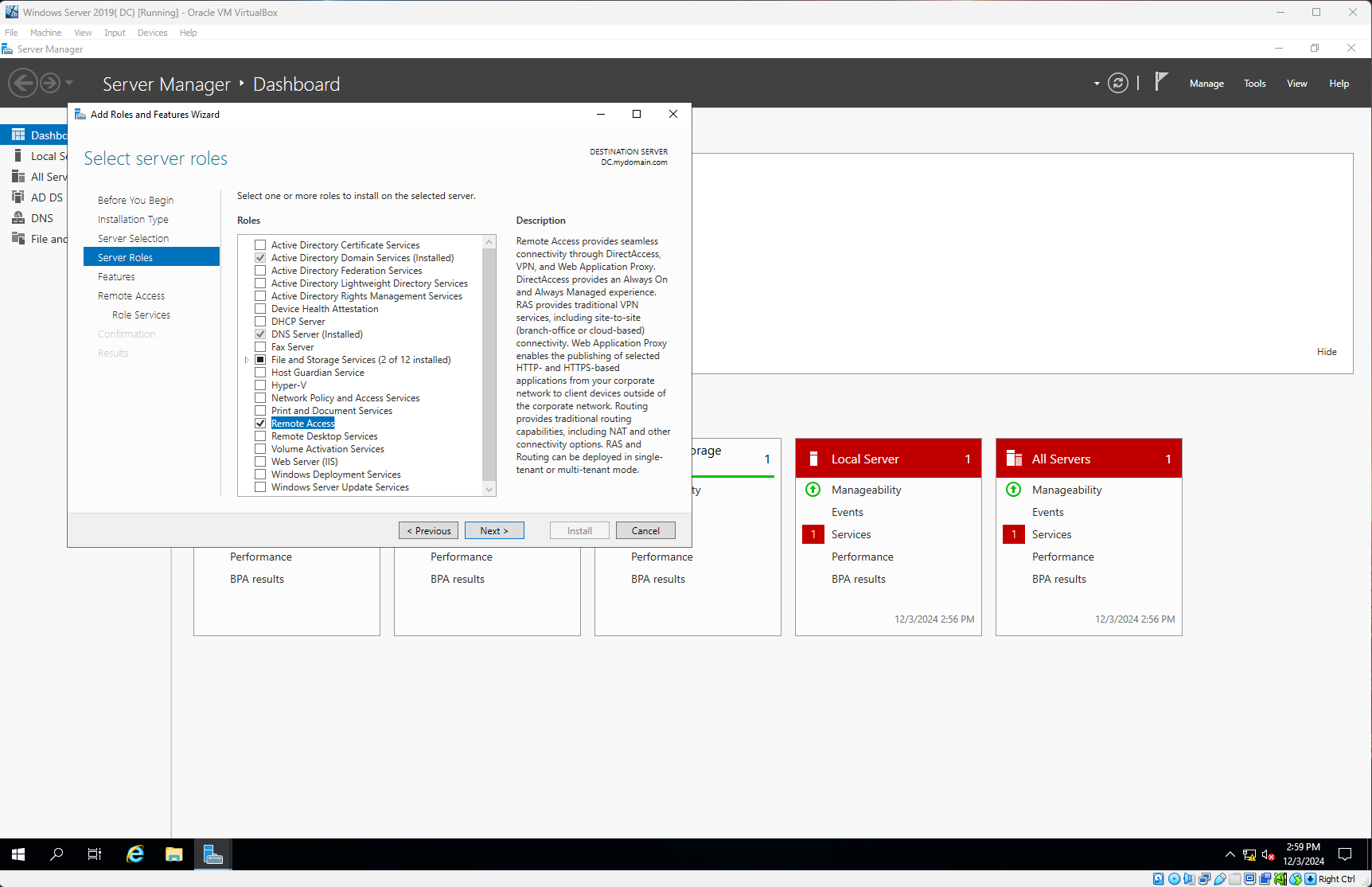1372x887 pixels.
Task: Click the refresh icon in Server Manager header
Action: coord(1118,83)
